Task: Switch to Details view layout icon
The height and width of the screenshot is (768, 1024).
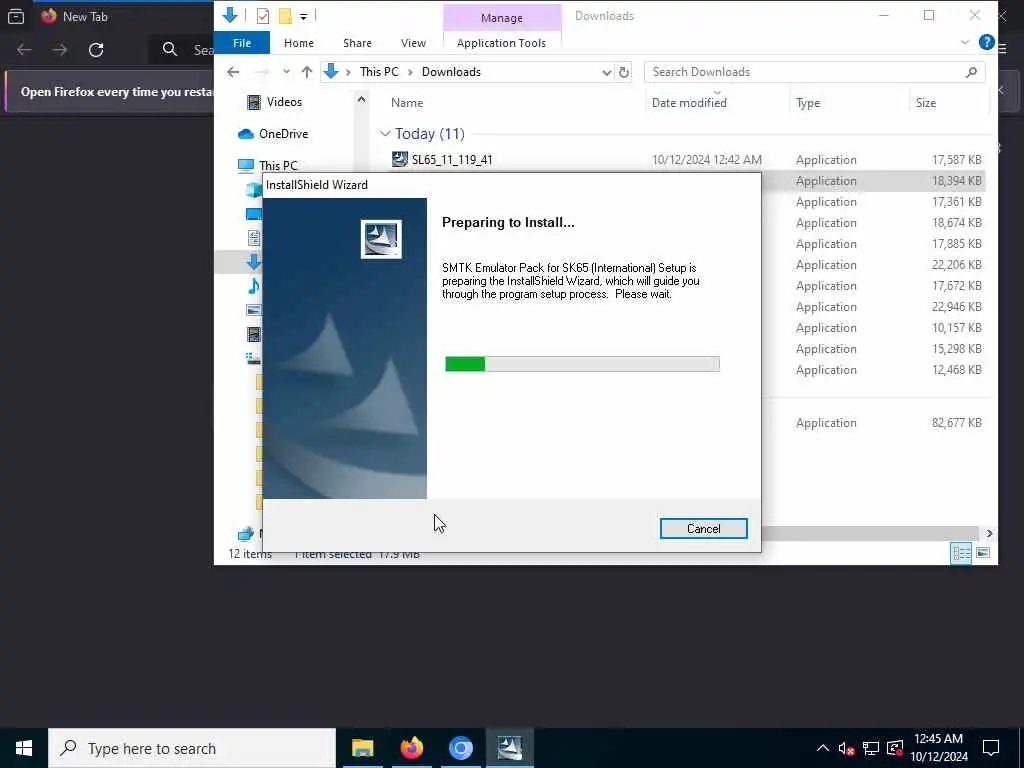Action: coord(961,554)
